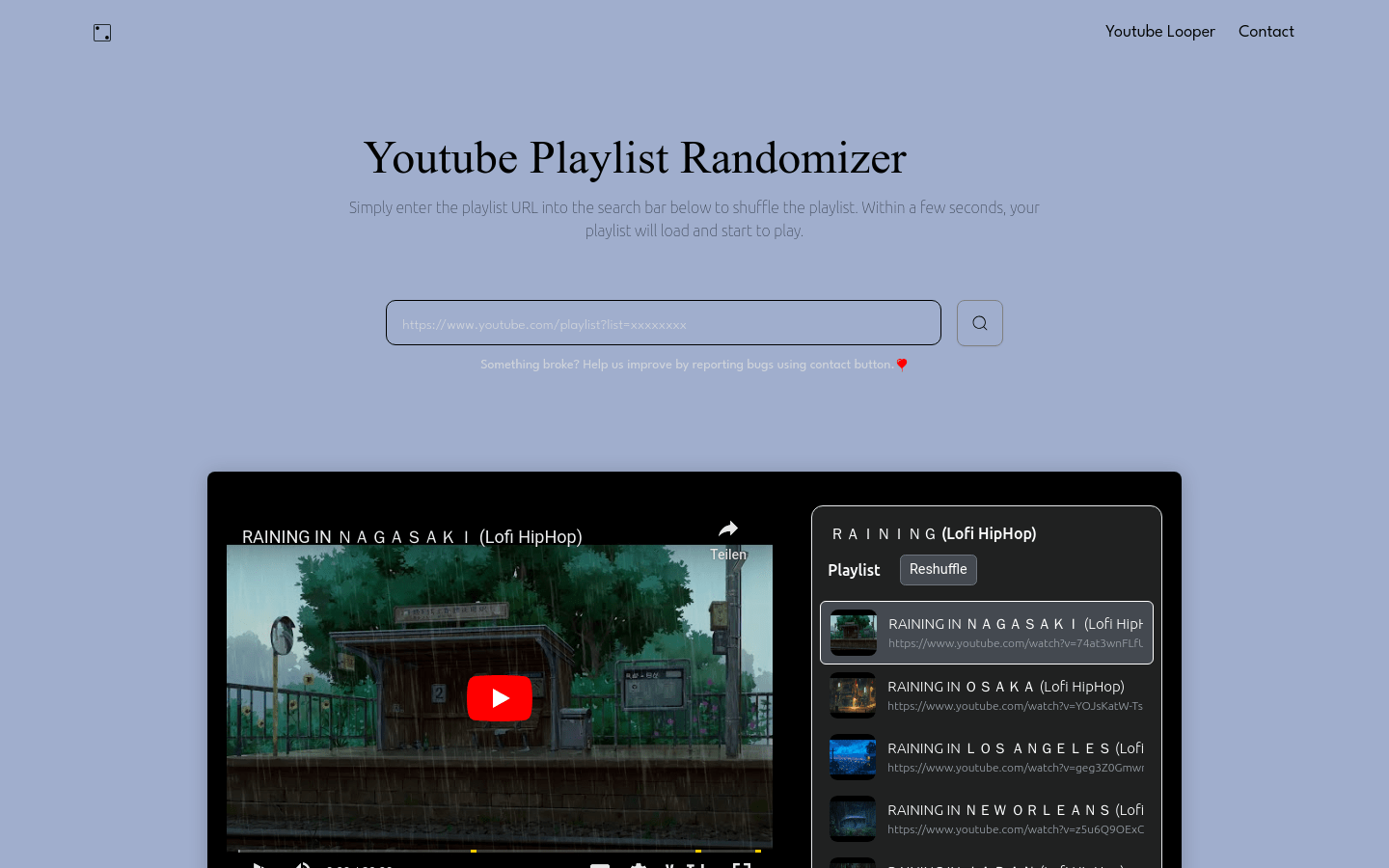
Task: Play the Nagasaki lofi video
Action: (500, 698)
